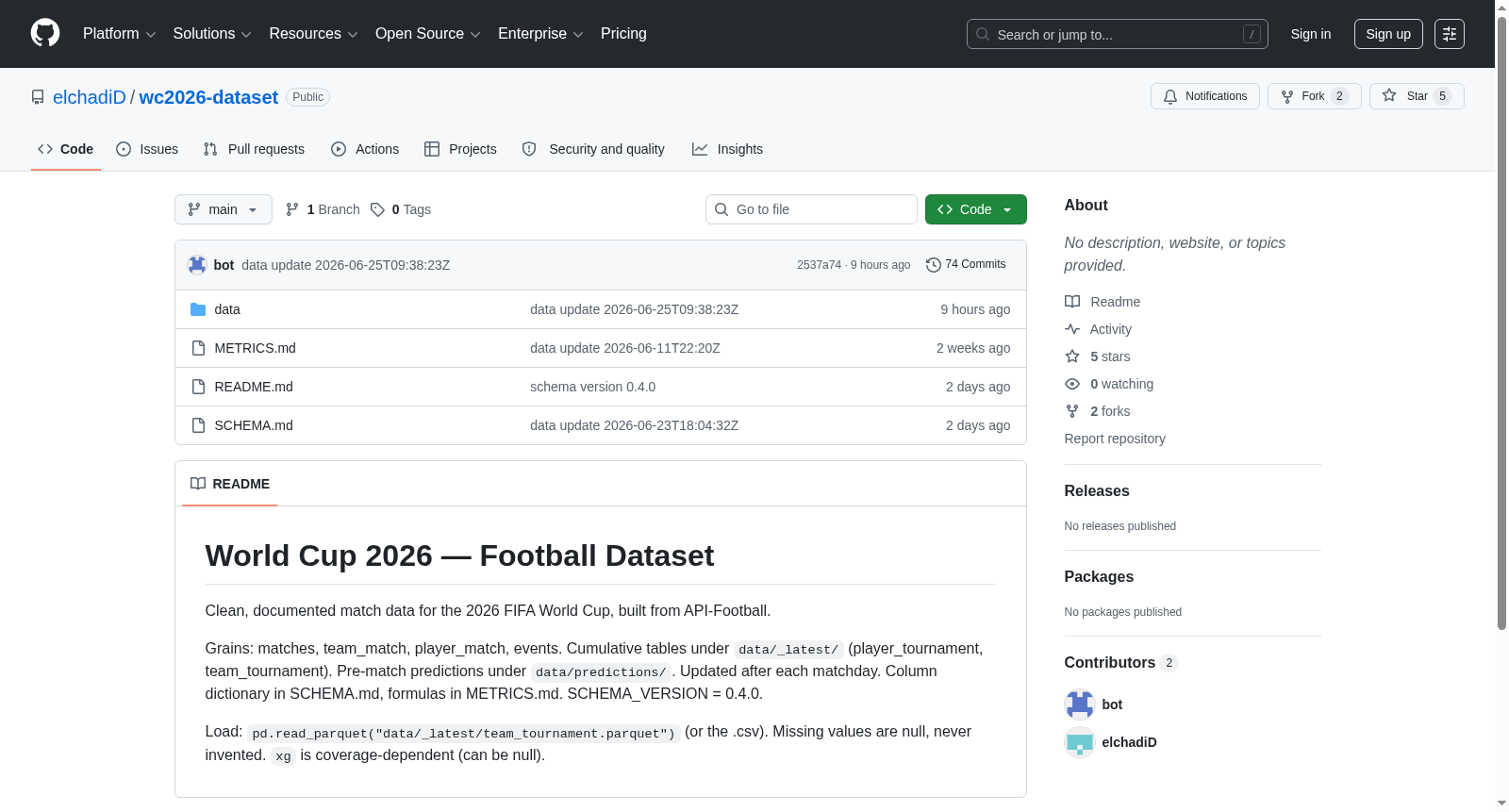
Task: Open the data folder
Action: coord(227,309)
